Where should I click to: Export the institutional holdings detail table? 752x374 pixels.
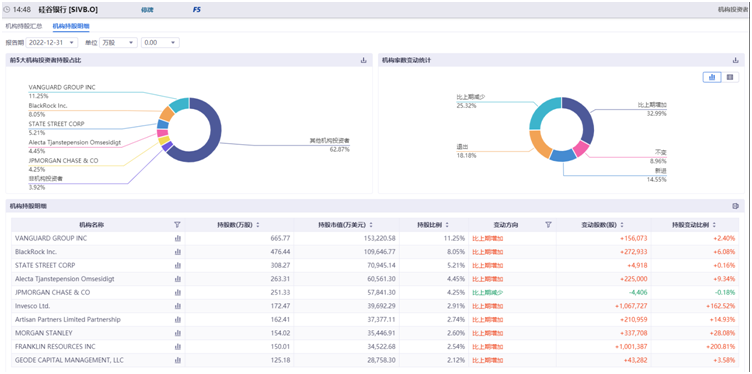736,206
